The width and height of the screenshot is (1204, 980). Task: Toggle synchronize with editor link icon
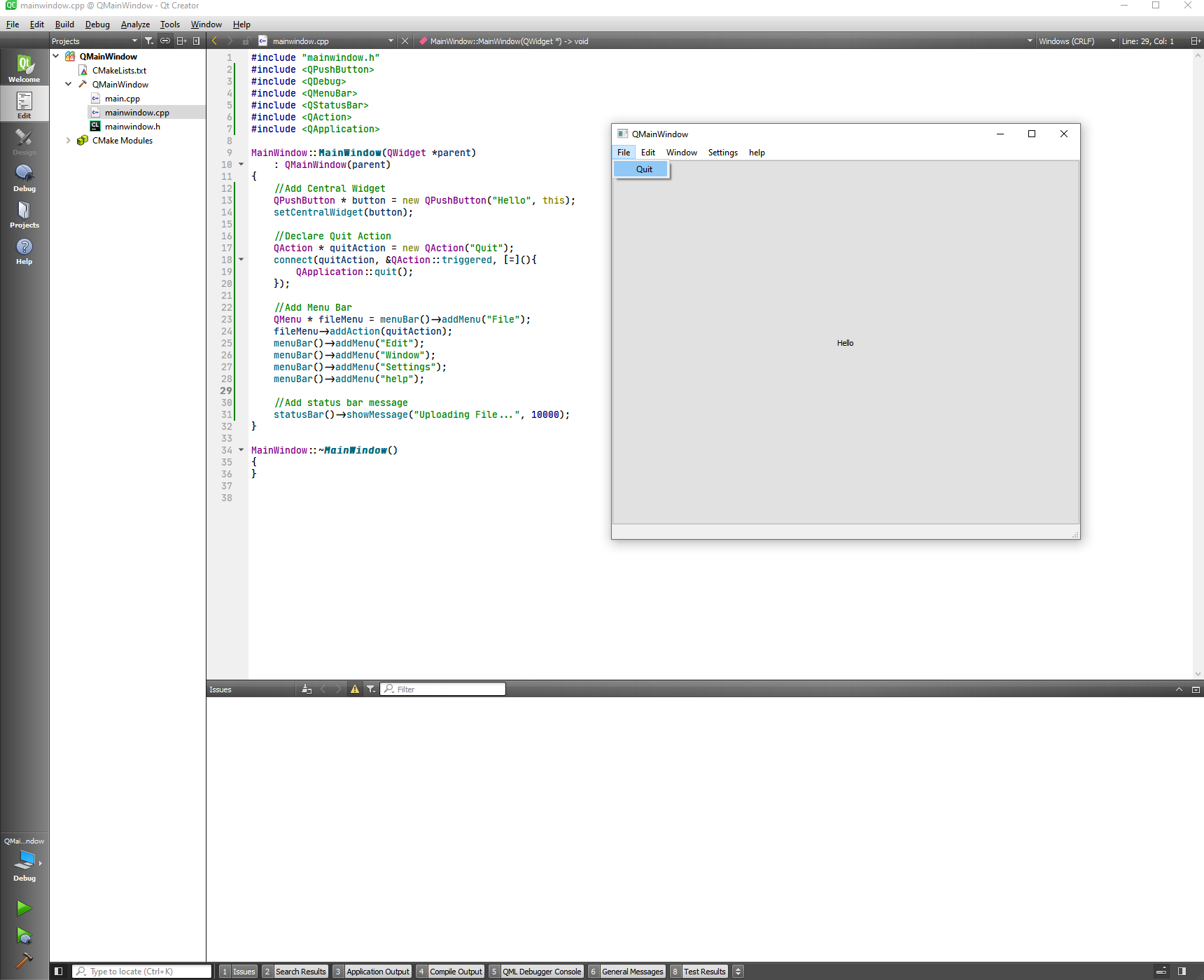165,41
